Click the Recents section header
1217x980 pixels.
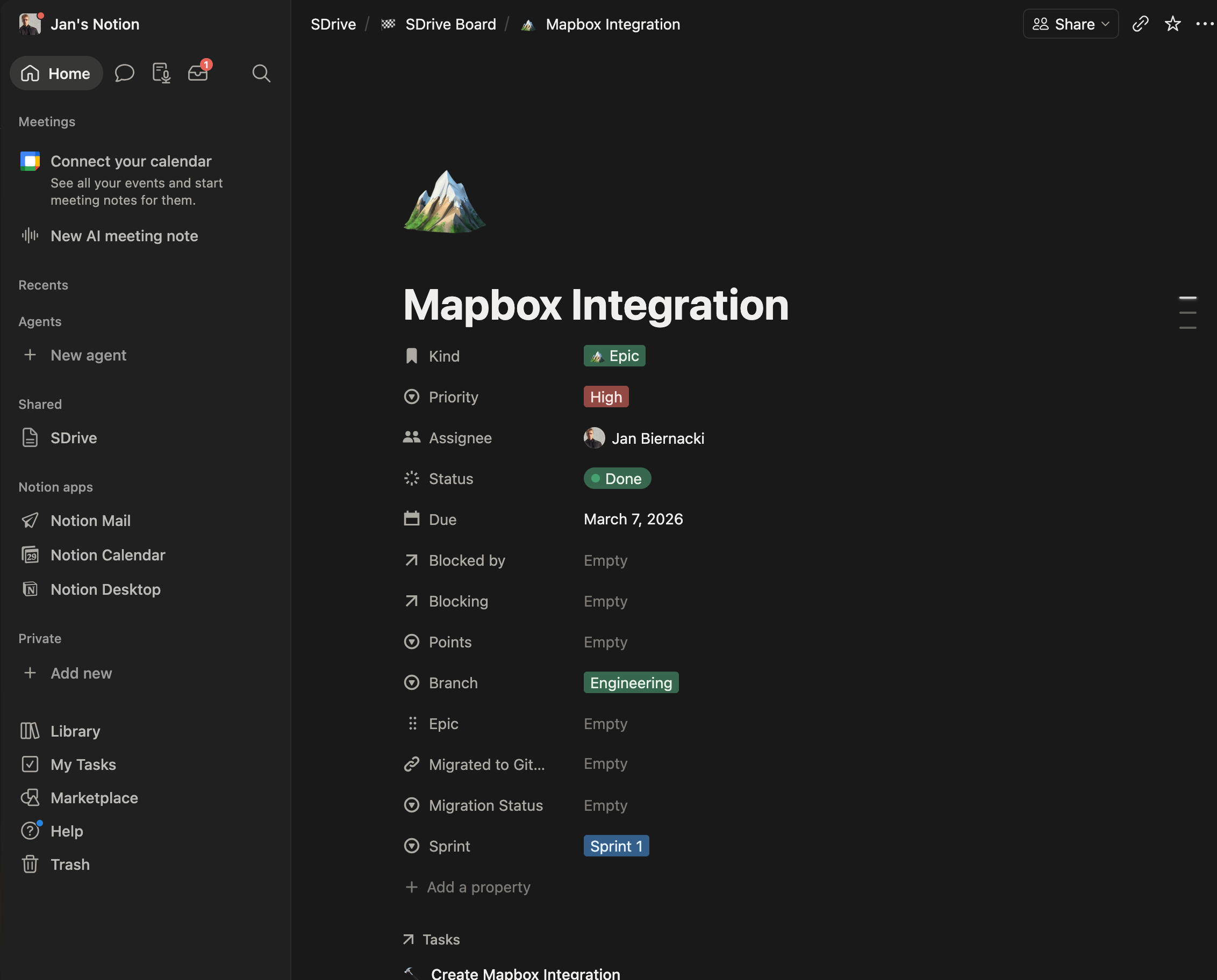click(x=43, y=285)
